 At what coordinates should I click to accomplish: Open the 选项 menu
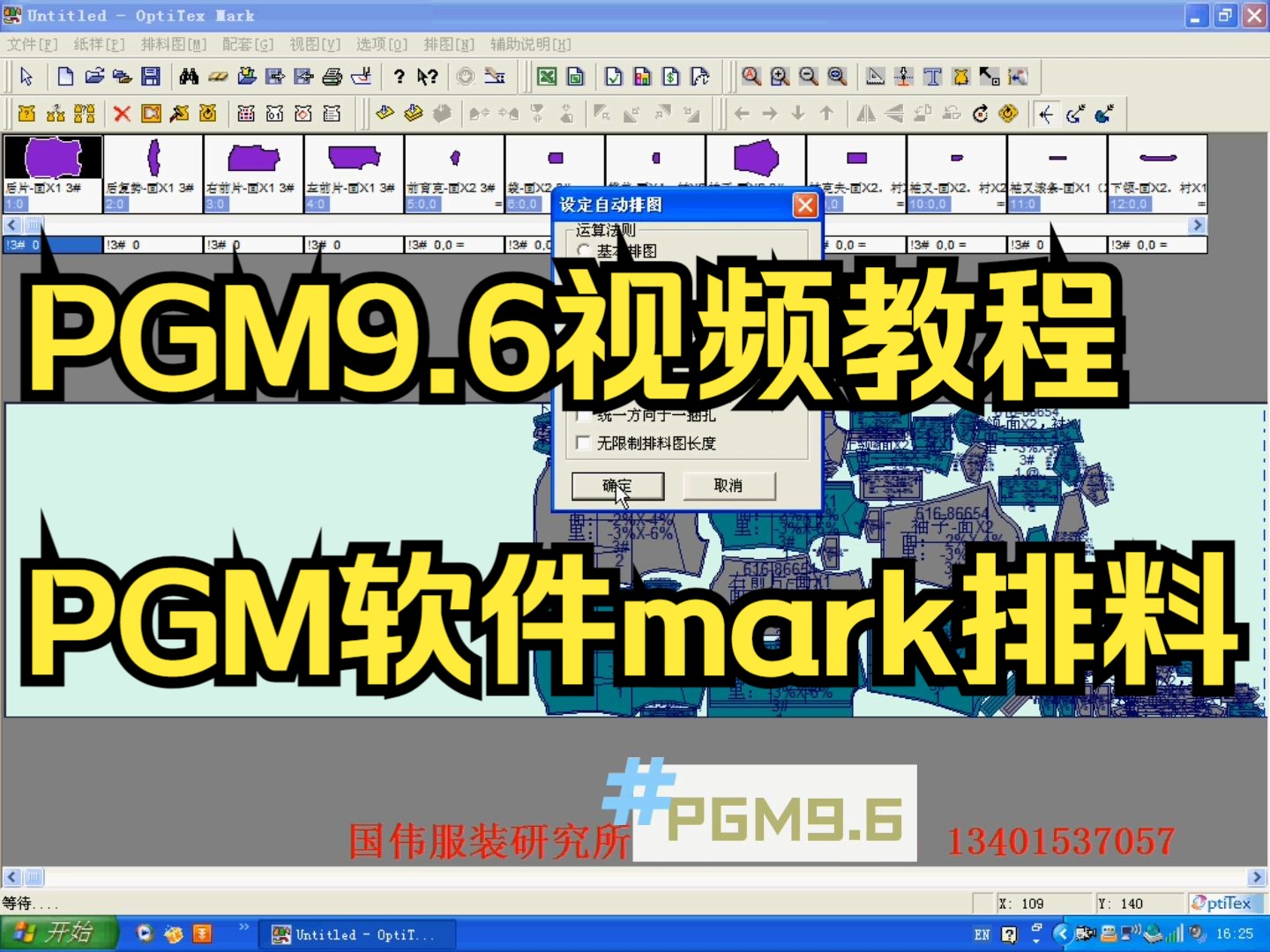coord(382,44)
